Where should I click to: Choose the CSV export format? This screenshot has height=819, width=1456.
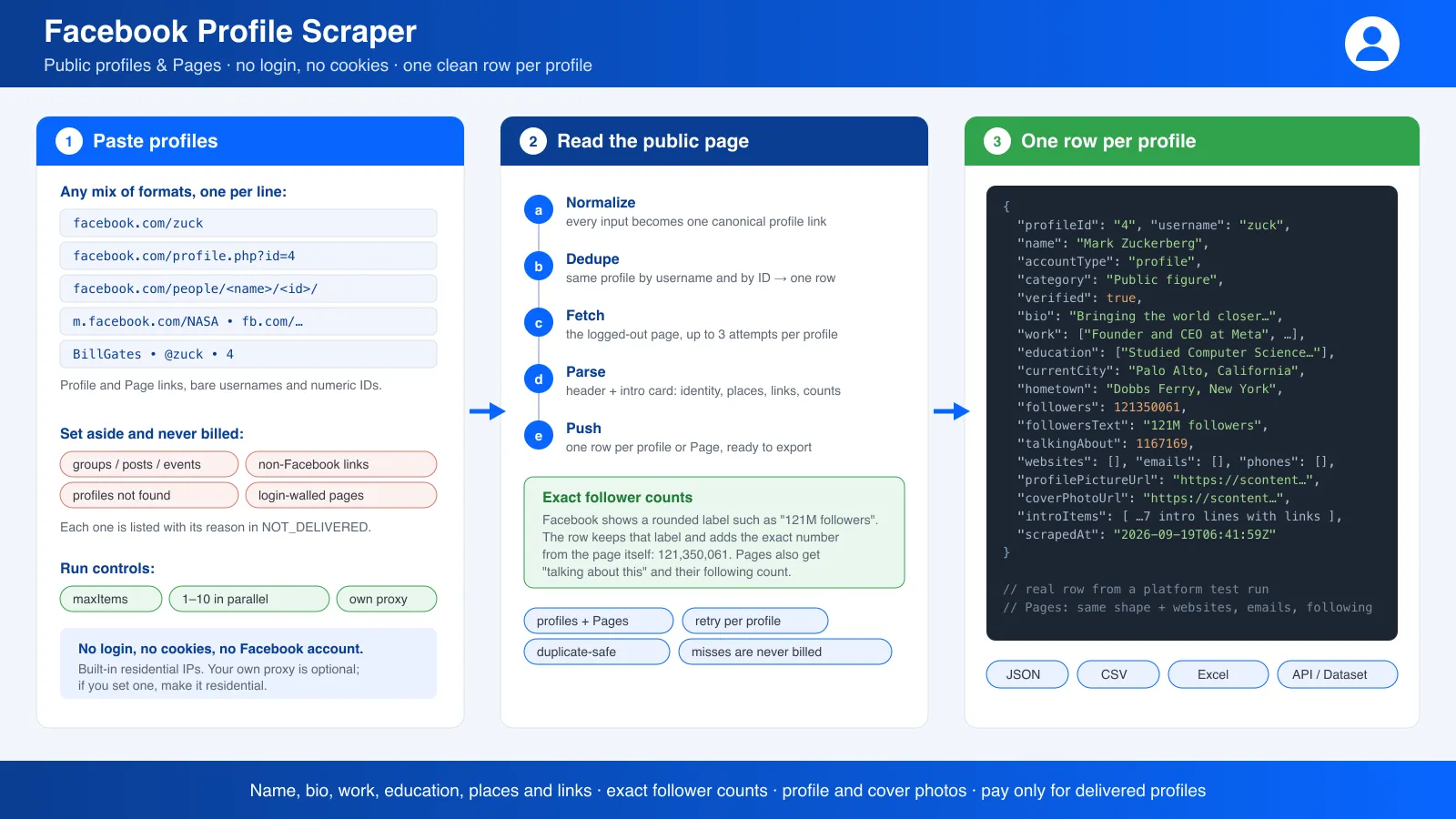pyautogui.click(x=1118, y=674)
